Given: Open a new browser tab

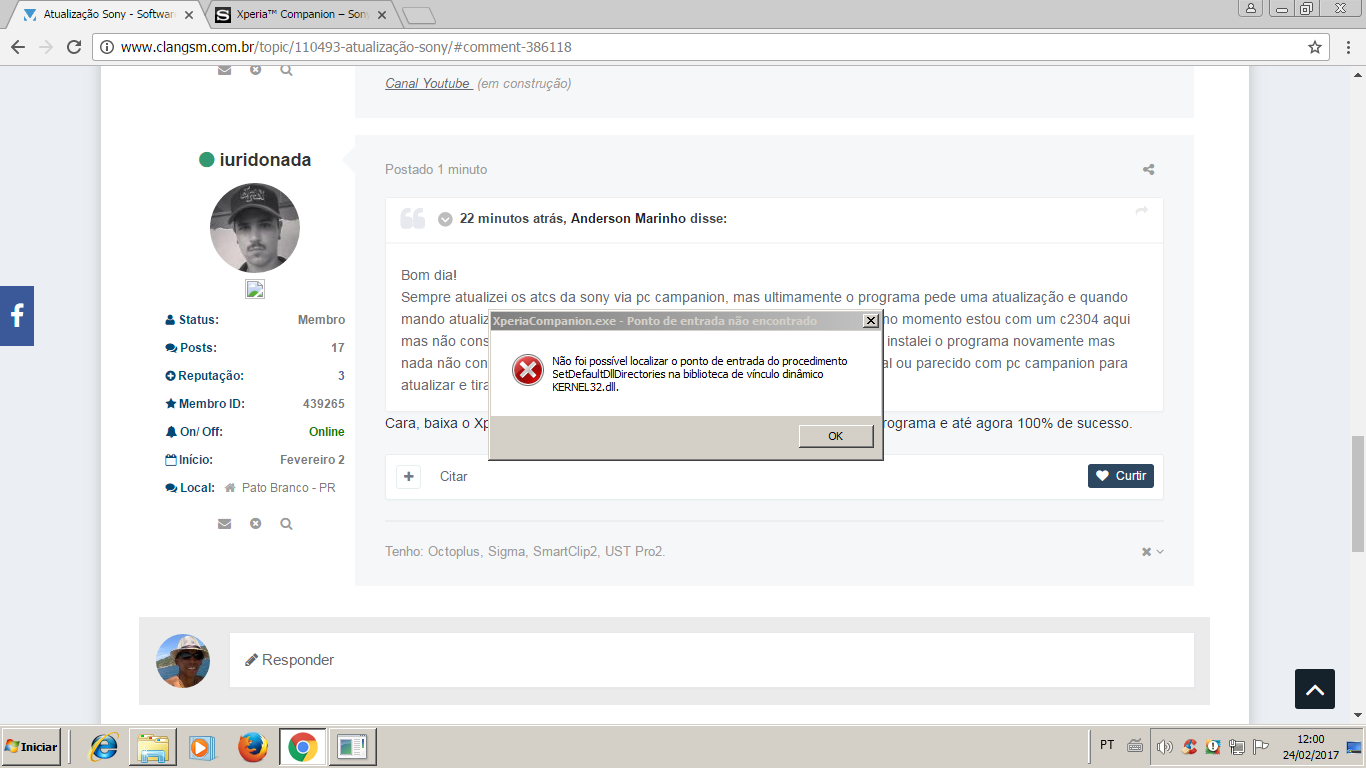Looking at the screenshot, I should pos(418,15).
